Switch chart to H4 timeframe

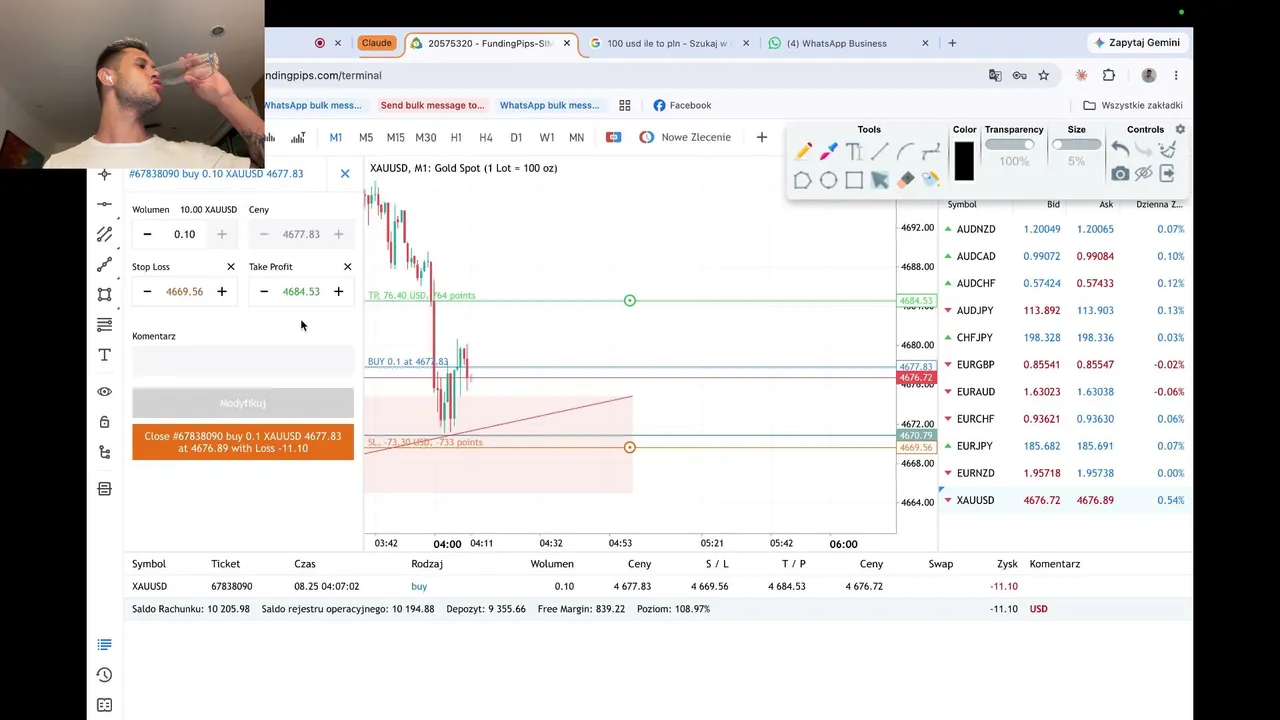point(486,137)
